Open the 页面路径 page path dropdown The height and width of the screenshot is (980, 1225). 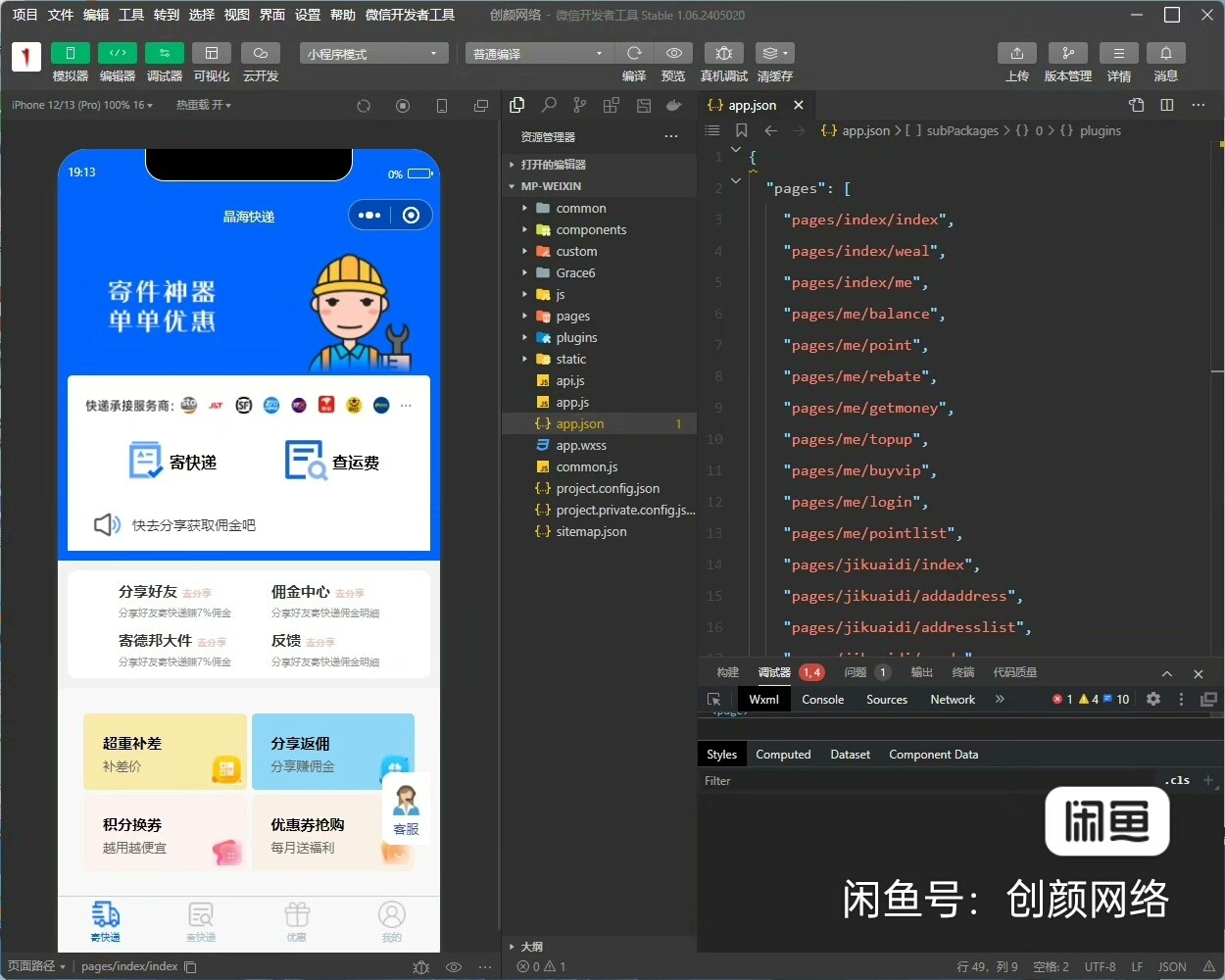(36, 966)
